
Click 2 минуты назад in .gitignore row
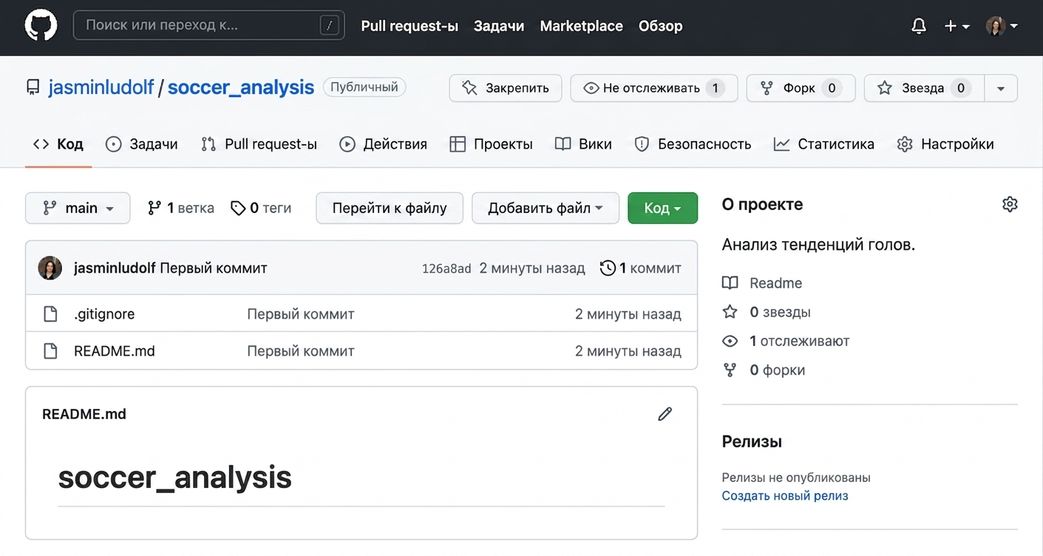pos(628,314)
